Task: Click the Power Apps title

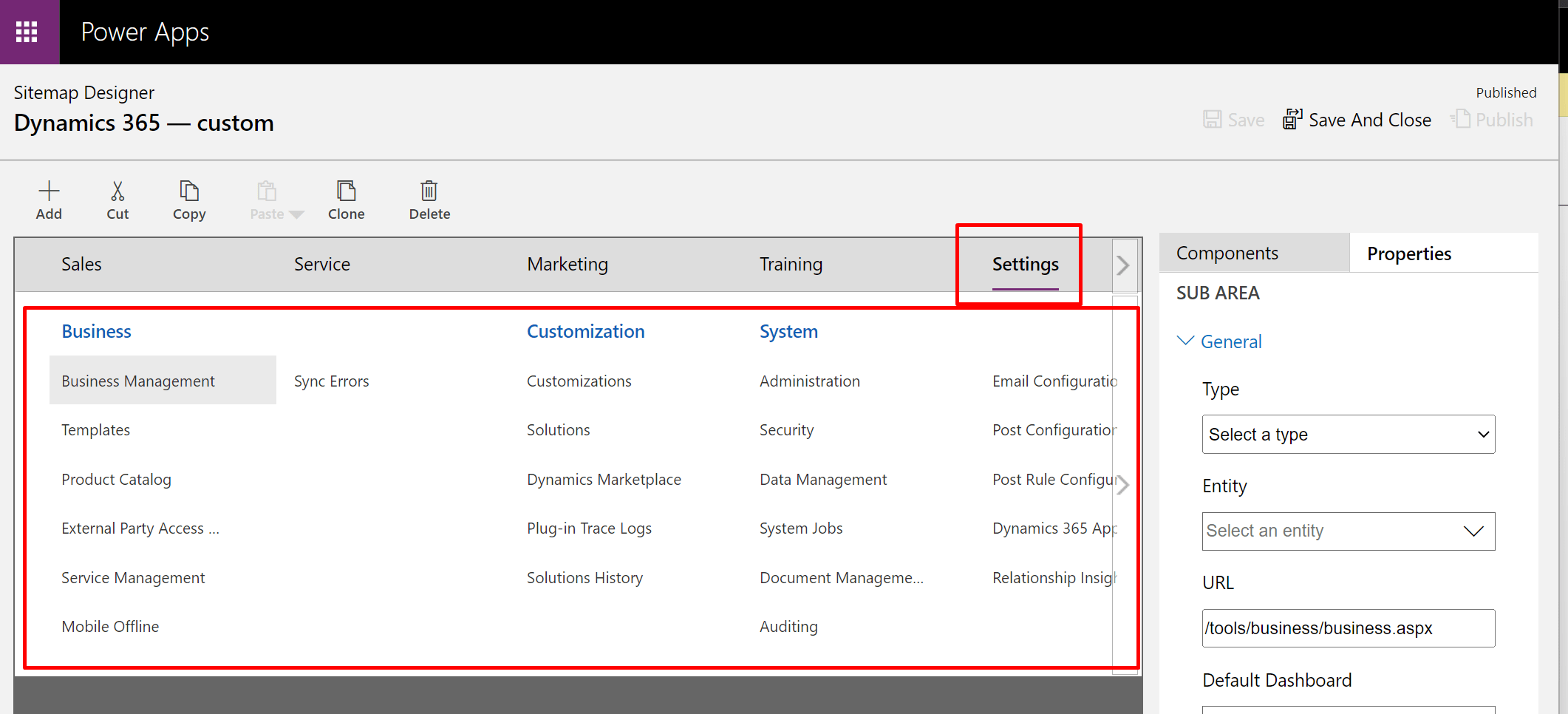Action: [145, 33]
